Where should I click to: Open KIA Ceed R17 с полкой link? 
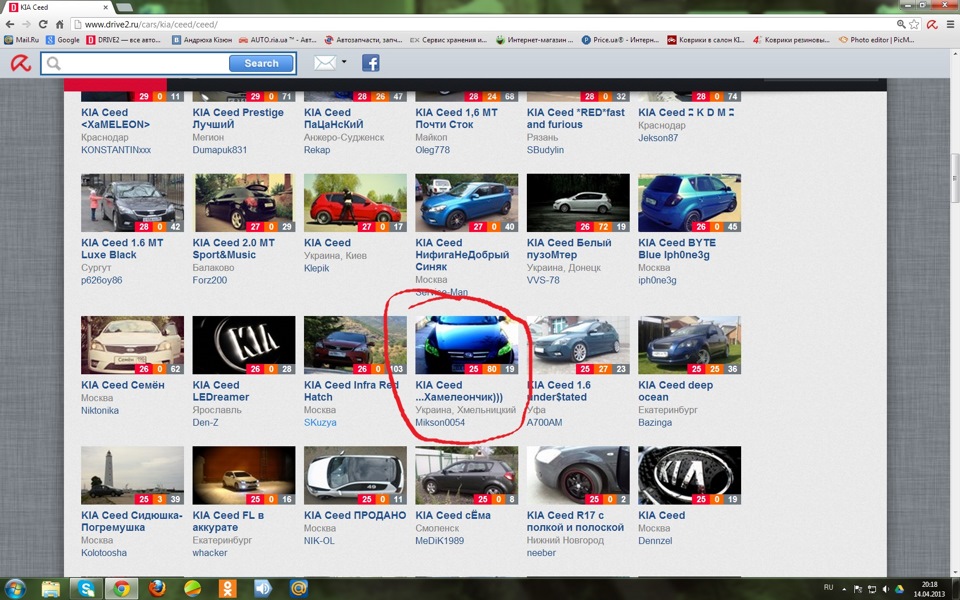[x=575, y=521]
